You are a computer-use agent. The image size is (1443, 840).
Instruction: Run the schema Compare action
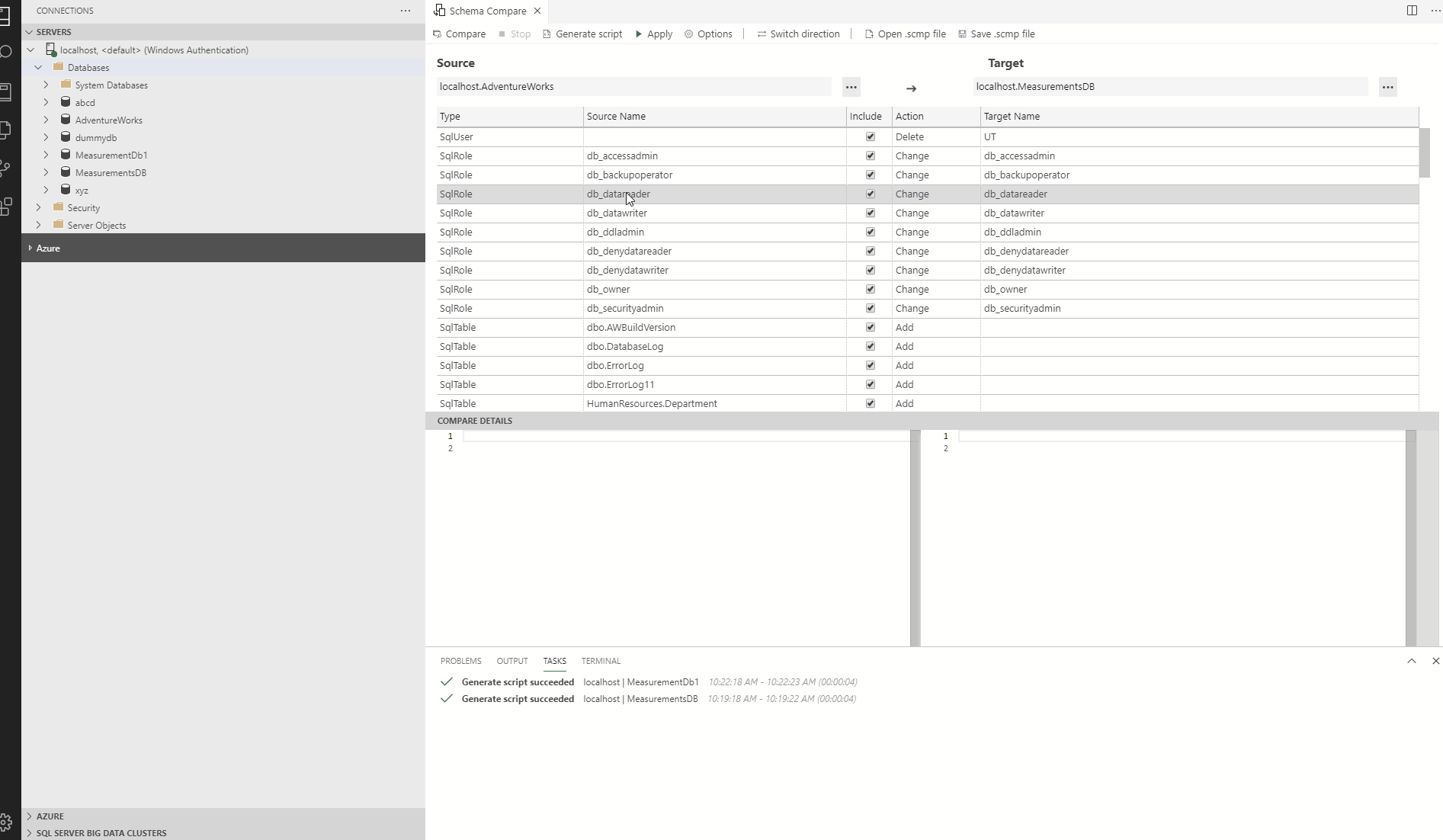(459, 34)
